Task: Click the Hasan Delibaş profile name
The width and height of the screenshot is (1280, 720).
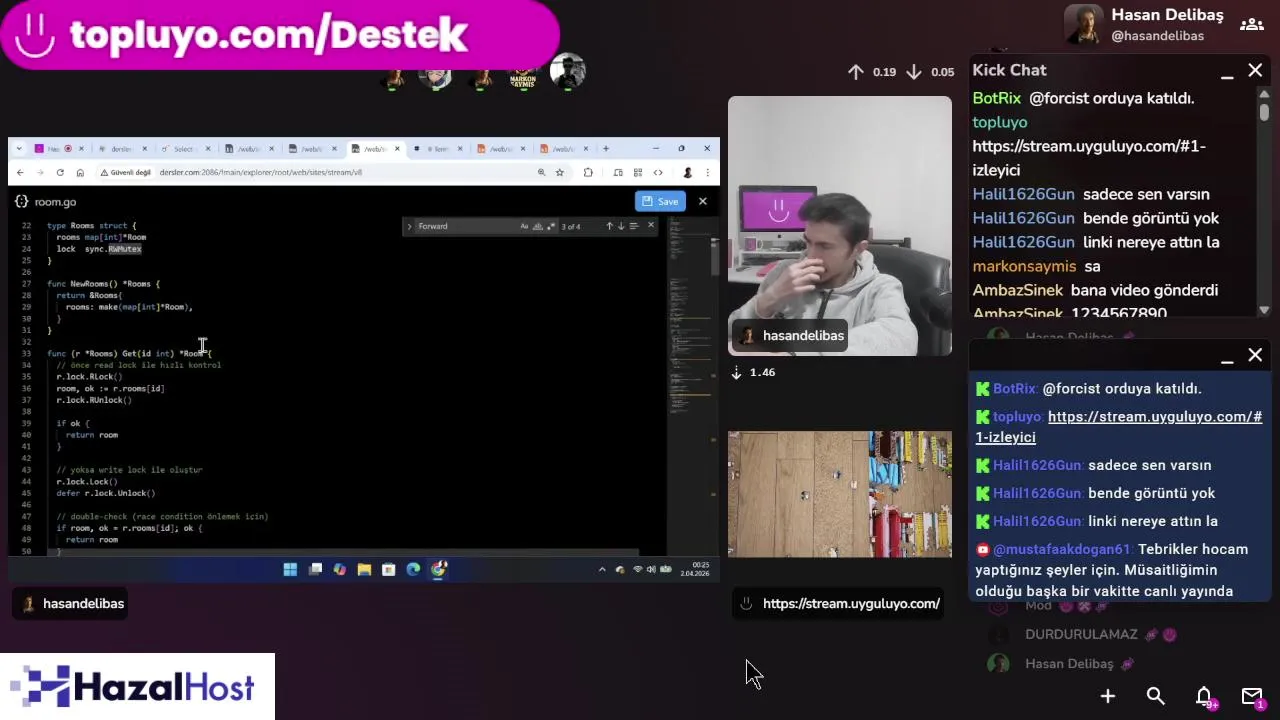Action: [x=1167, y=15]
